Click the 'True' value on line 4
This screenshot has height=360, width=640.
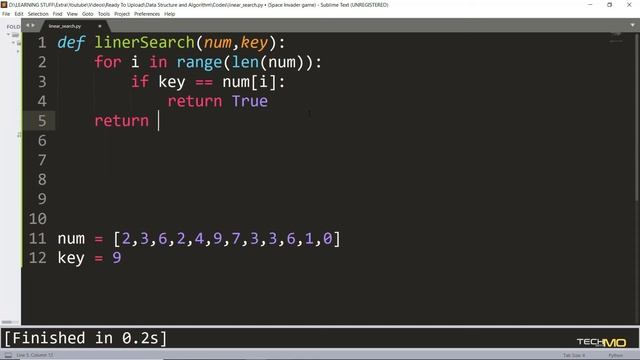250,101
